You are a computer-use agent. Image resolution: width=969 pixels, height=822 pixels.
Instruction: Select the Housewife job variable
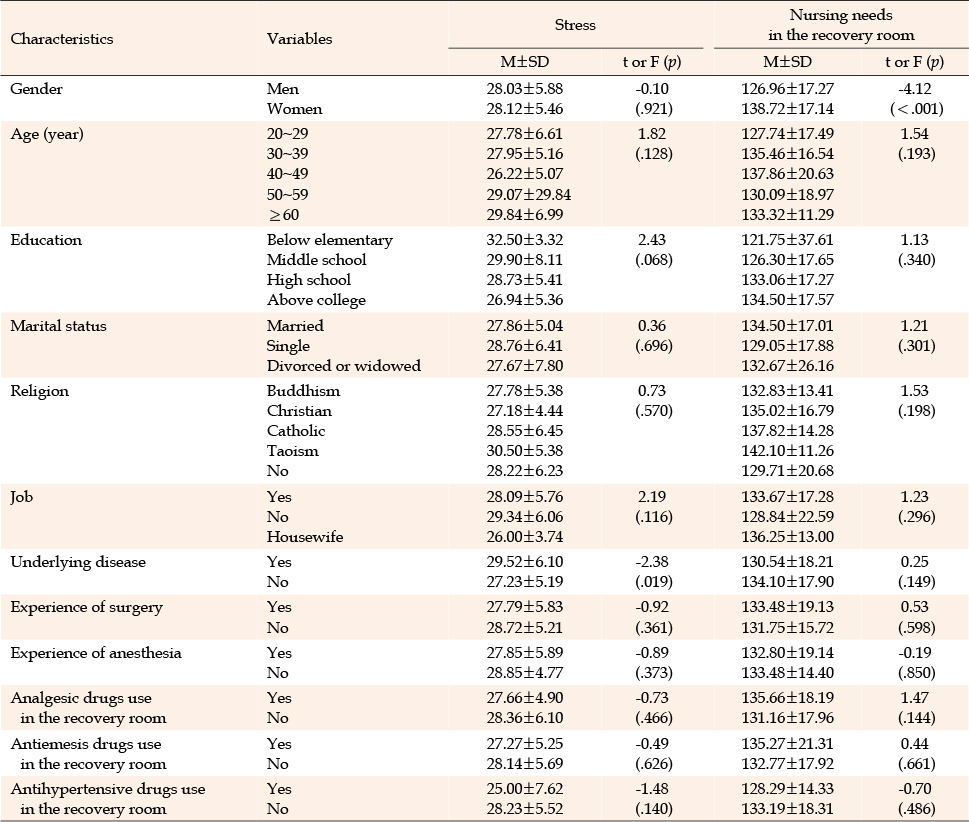305,537
